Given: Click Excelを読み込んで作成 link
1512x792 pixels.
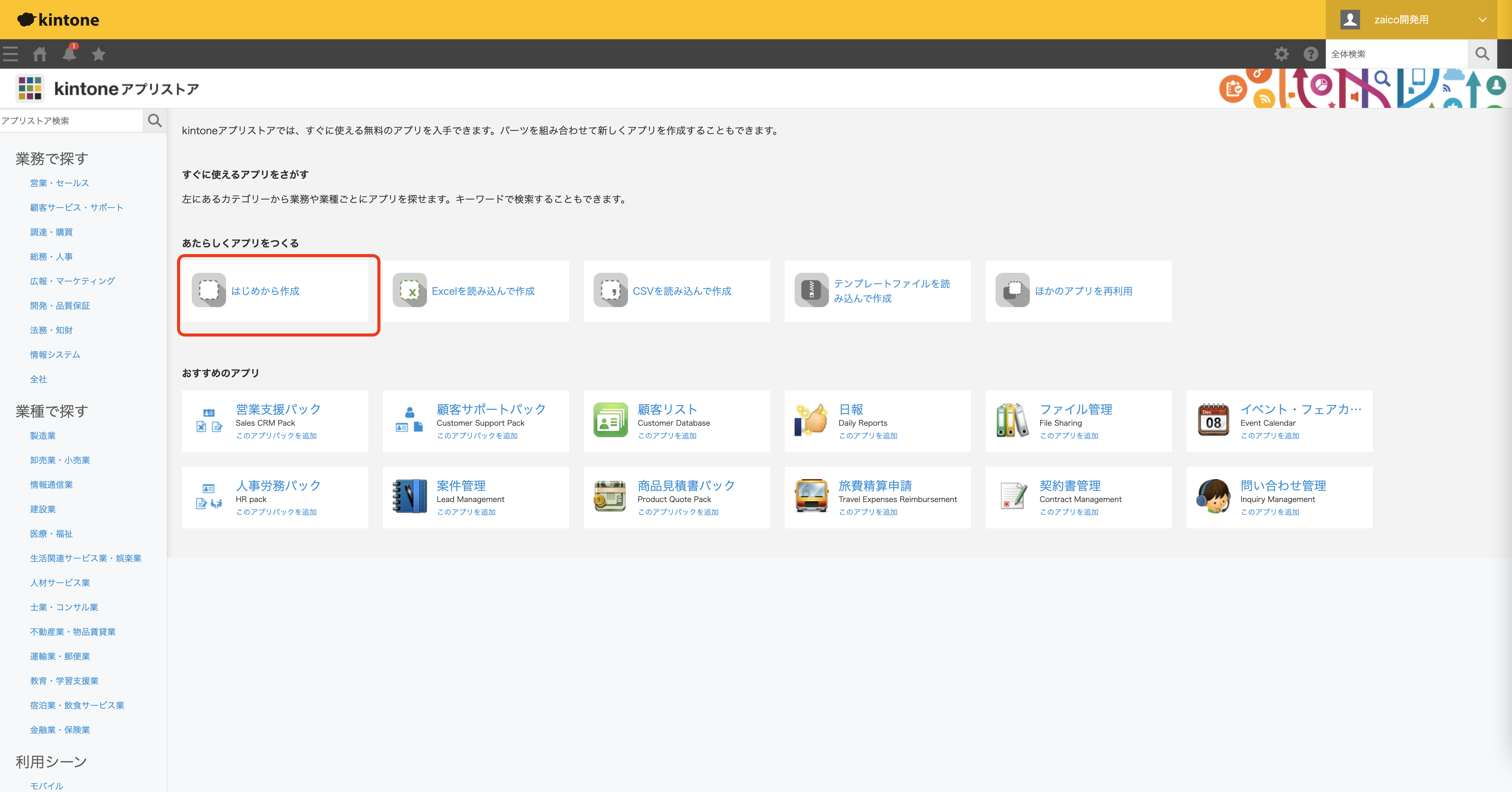Looking at the screenshot, I should 483,291.
